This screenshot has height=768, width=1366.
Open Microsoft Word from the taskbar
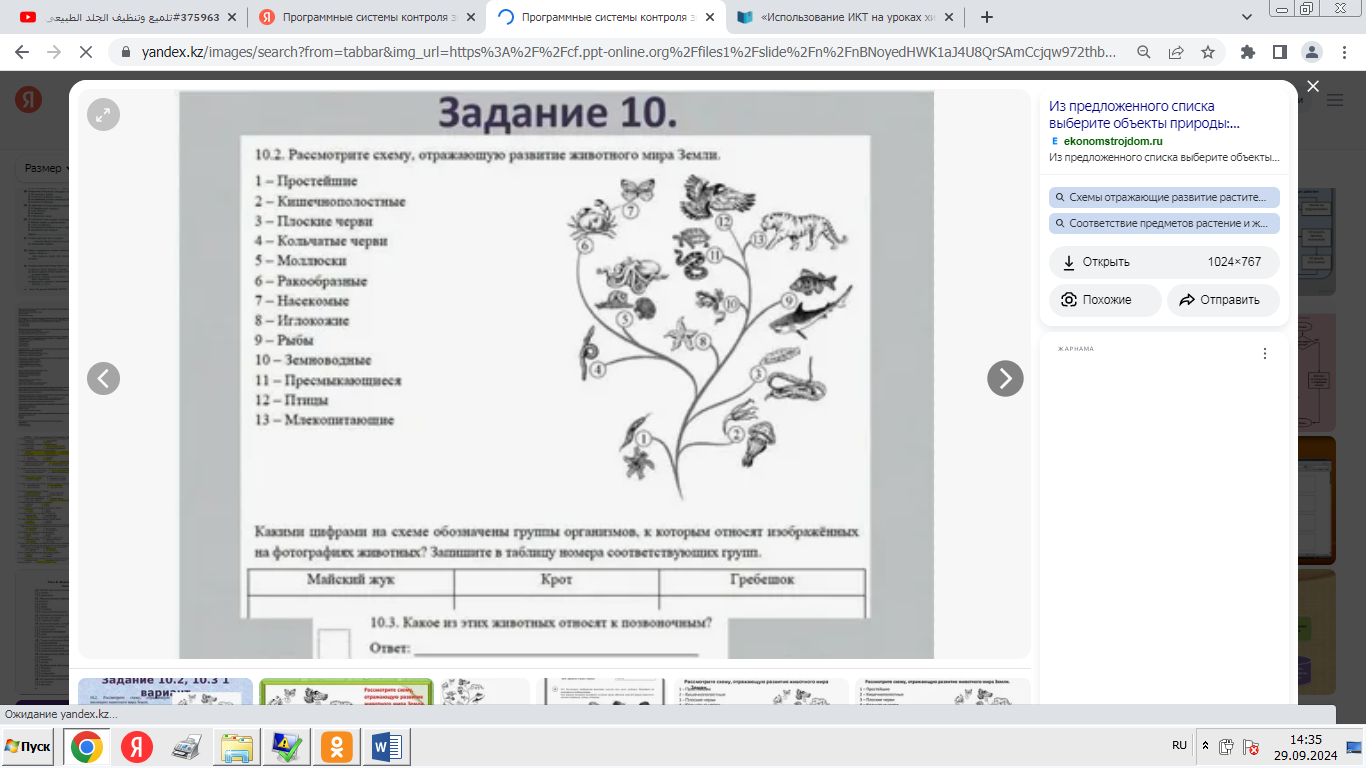(386, 747)
